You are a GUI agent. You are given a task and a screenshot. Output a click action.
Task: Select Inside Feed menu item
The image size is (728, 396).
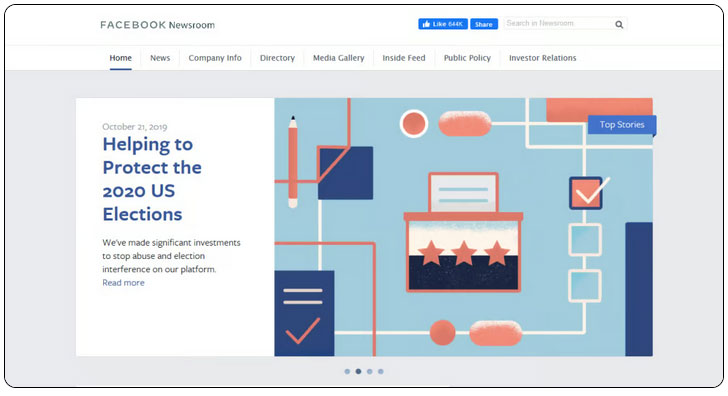click(404, 58)
